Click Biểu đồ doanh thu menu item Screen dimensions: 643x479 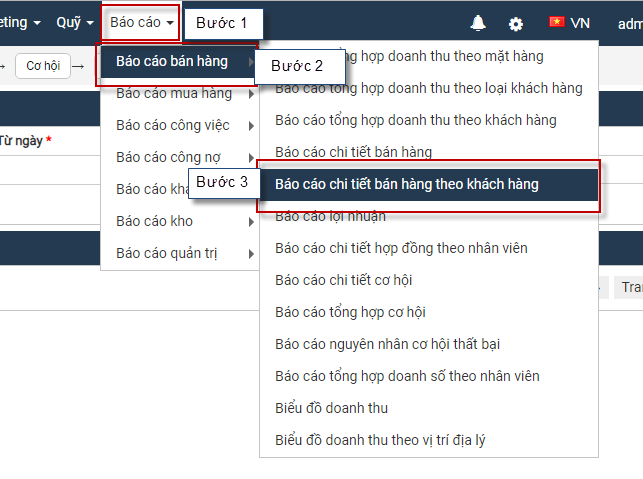331,408
